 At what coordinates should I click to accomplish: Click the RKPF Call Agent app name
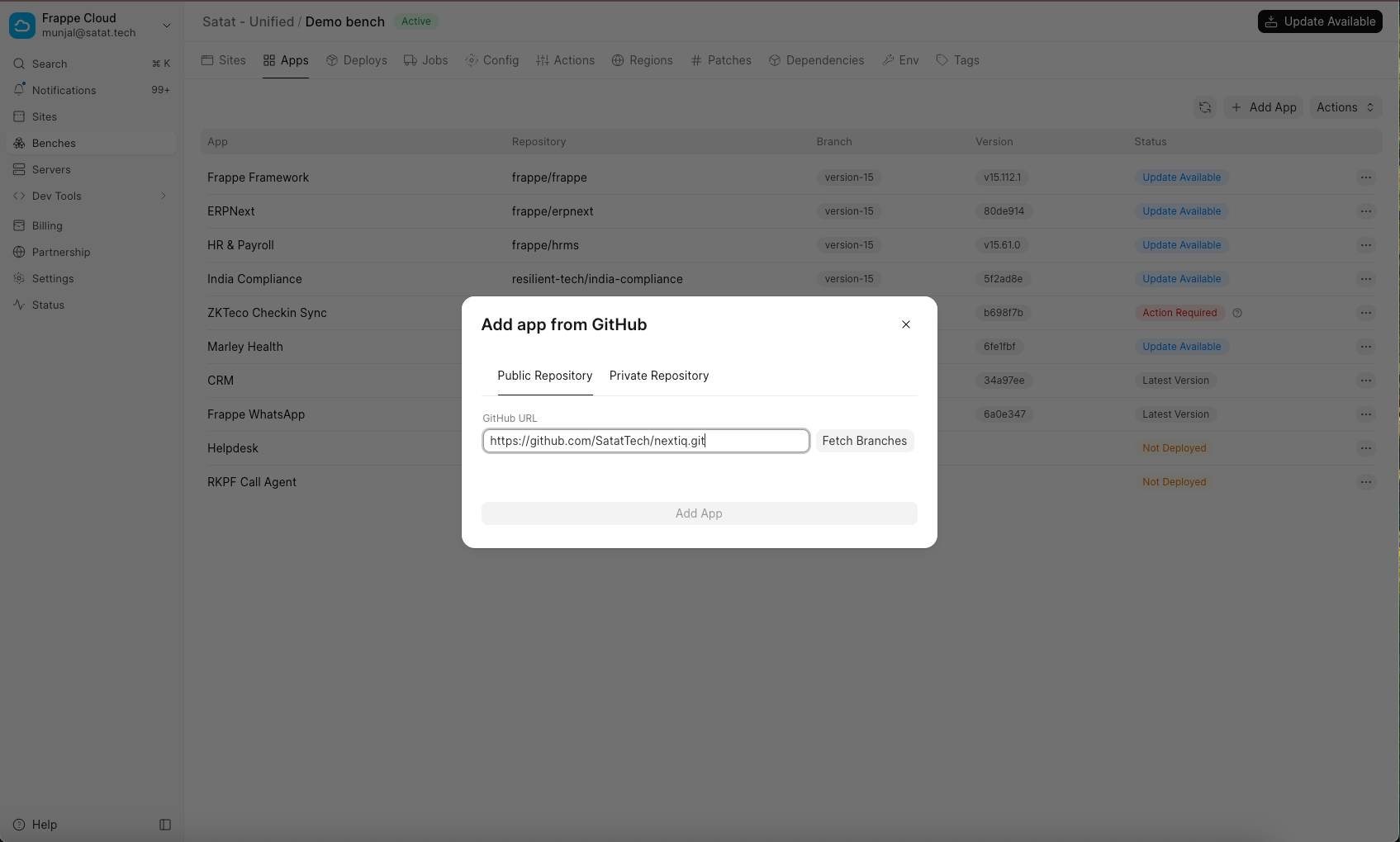click(252, 482)
